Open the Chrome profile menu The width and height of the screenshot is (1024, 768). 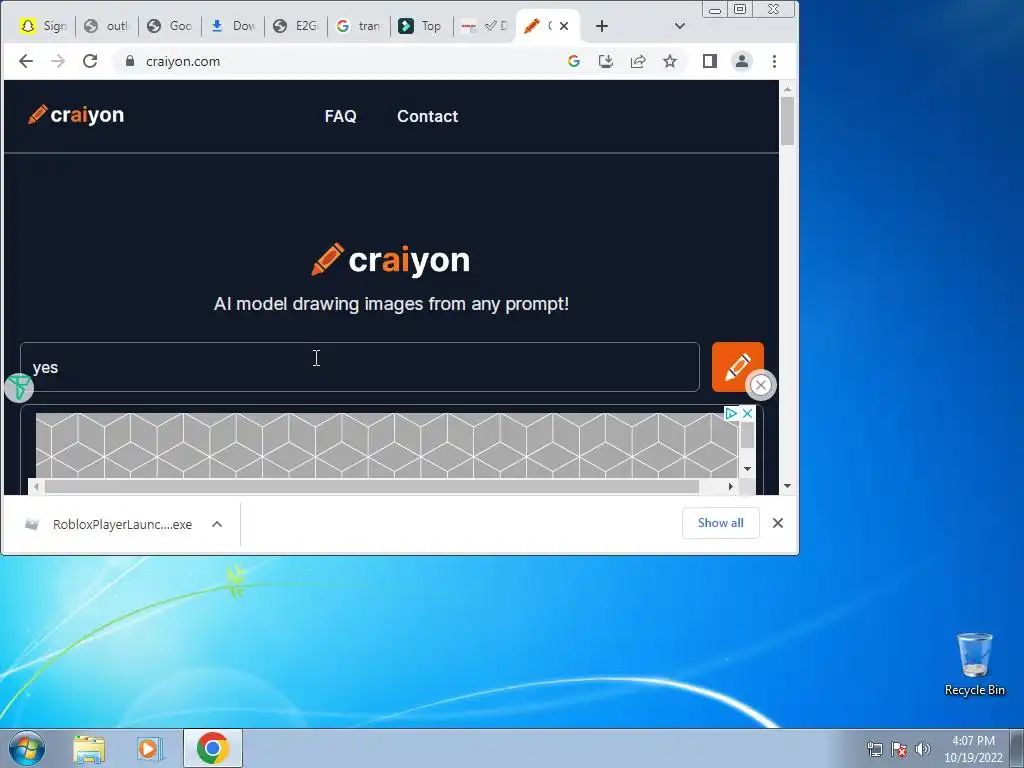742,61
